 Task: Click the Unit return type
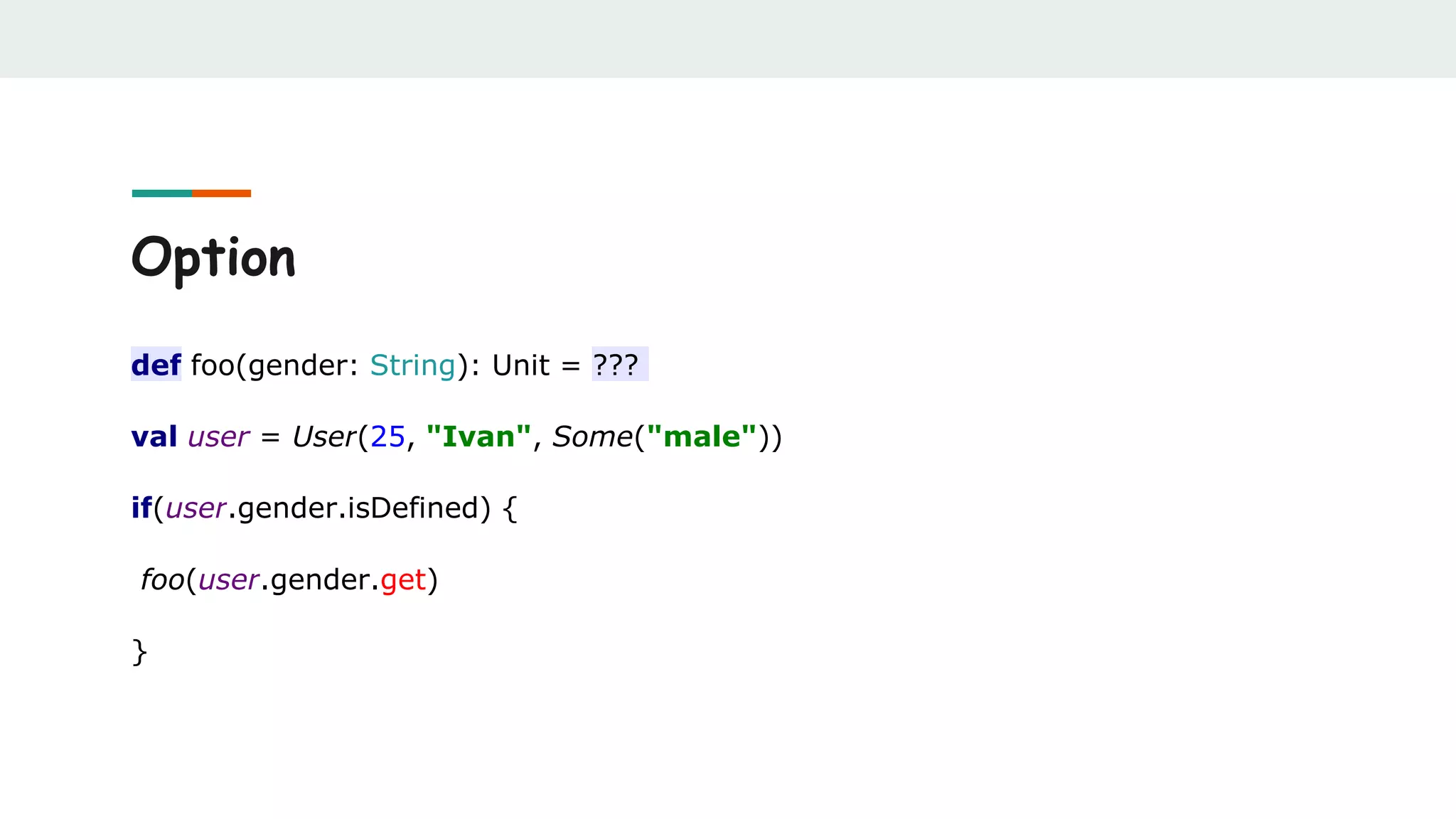point(520,365)
